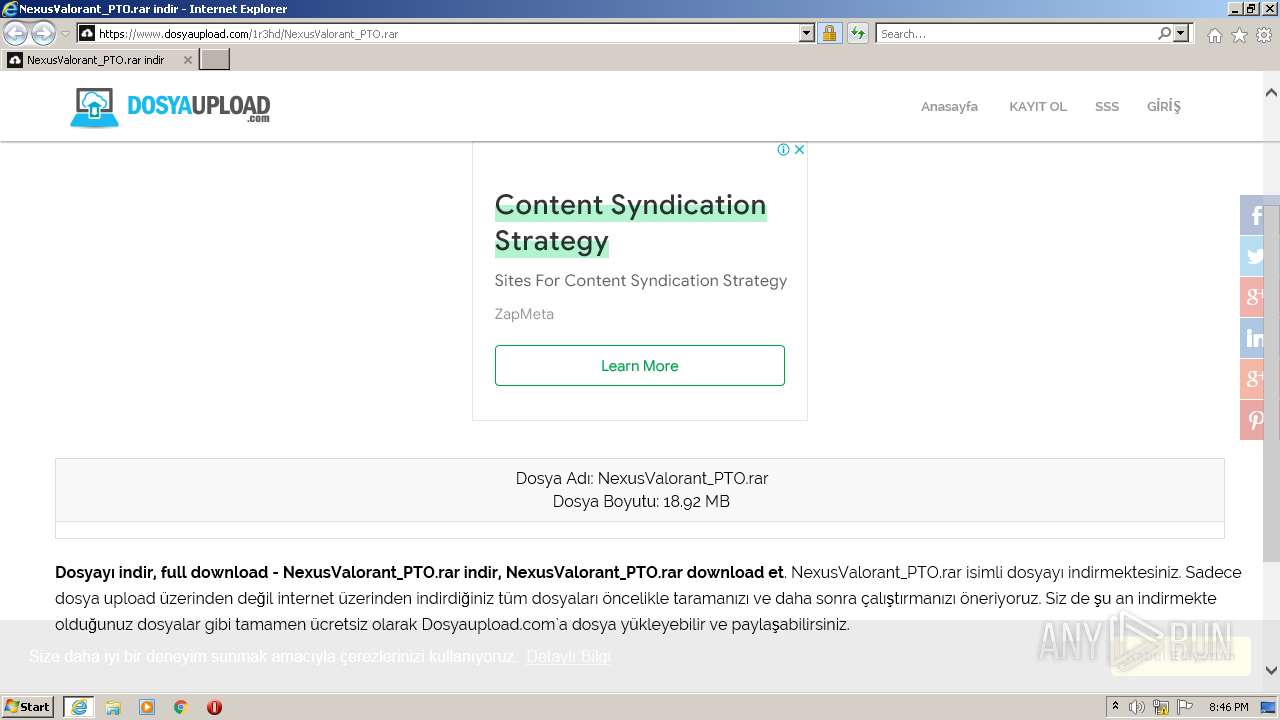Viewport: 1280px width, 720px height.
Task: Click the security lock icon
Action: pos(830,33)
